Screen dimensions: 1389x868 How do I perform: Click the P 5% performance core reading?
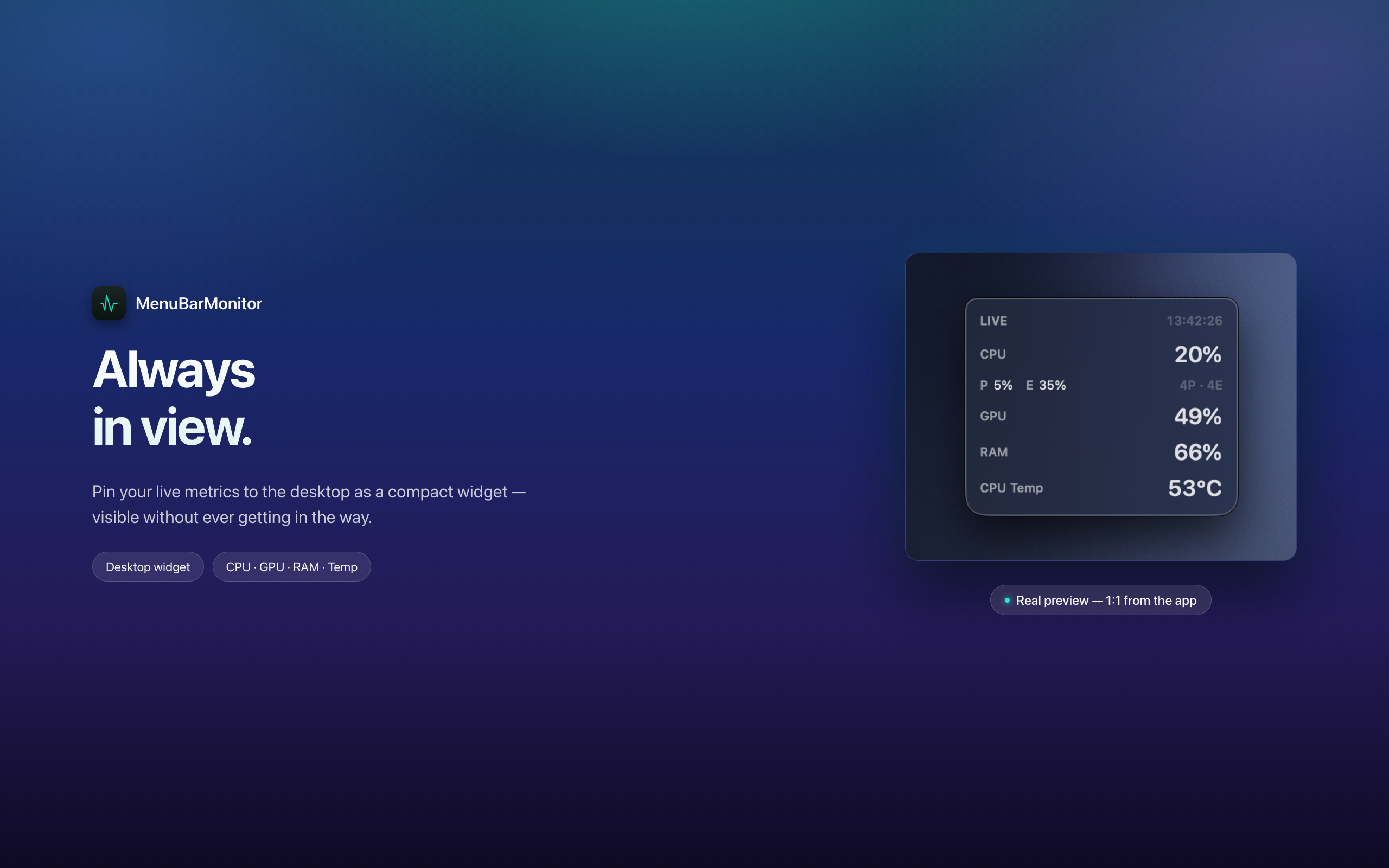pos(996,385)
